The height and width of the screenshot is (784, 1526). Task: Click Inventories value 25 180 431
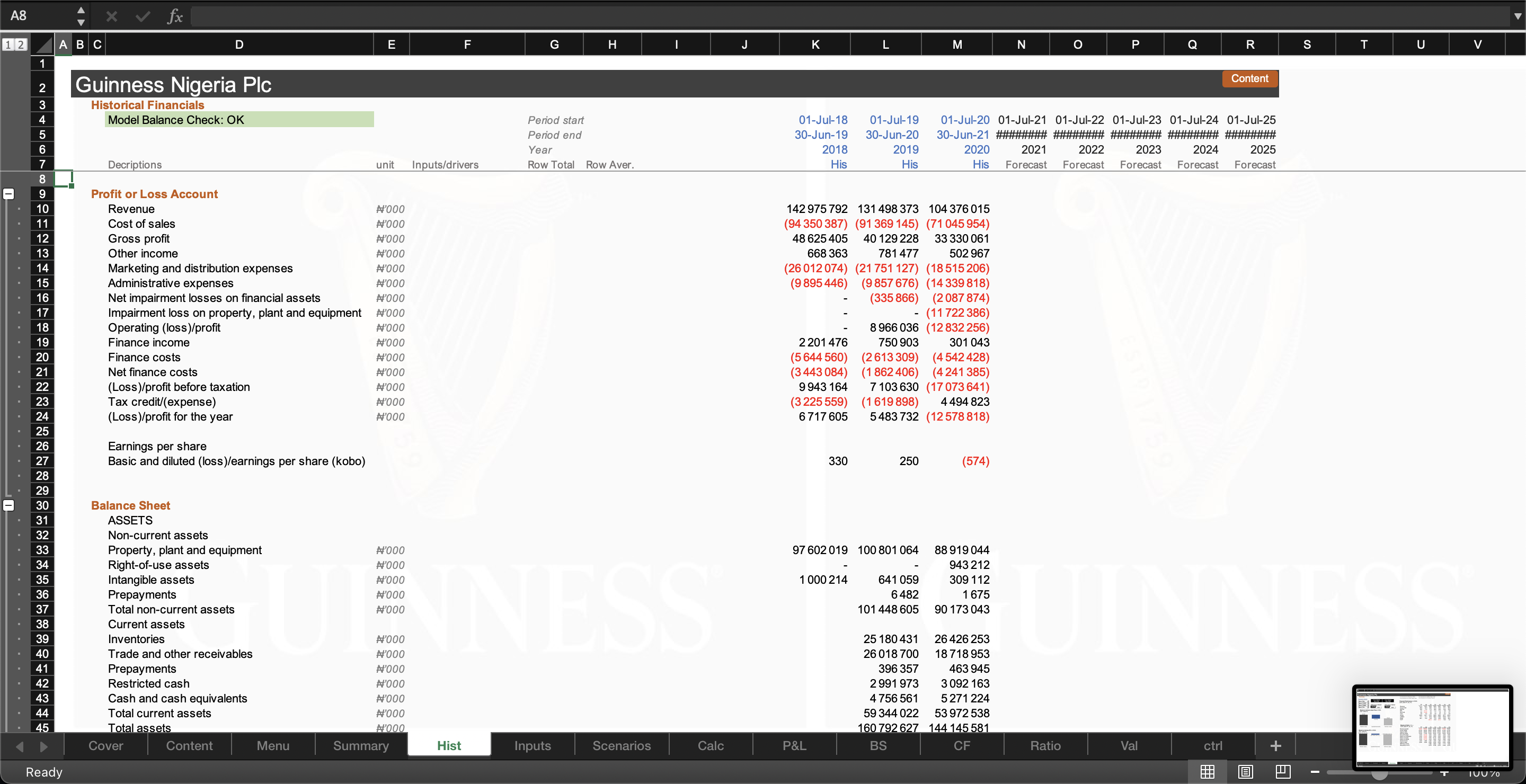890,638
